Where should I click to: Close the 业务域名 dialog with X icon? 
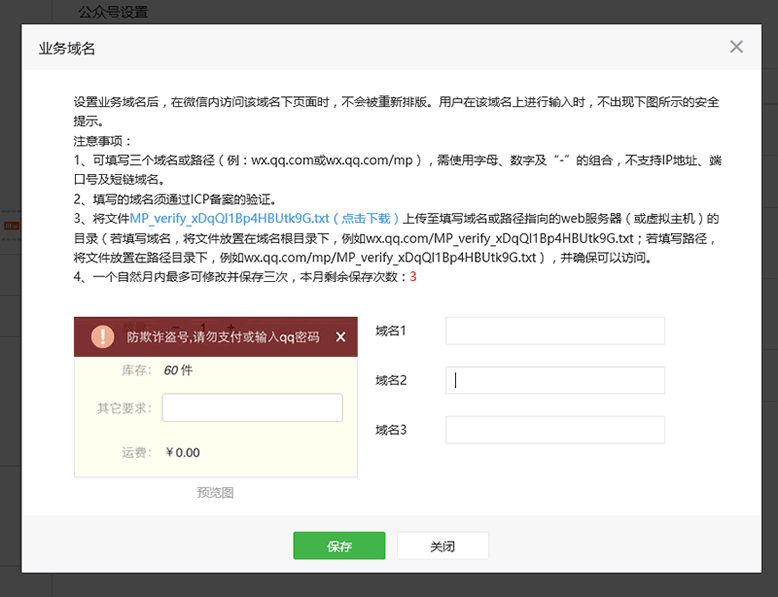736,47
